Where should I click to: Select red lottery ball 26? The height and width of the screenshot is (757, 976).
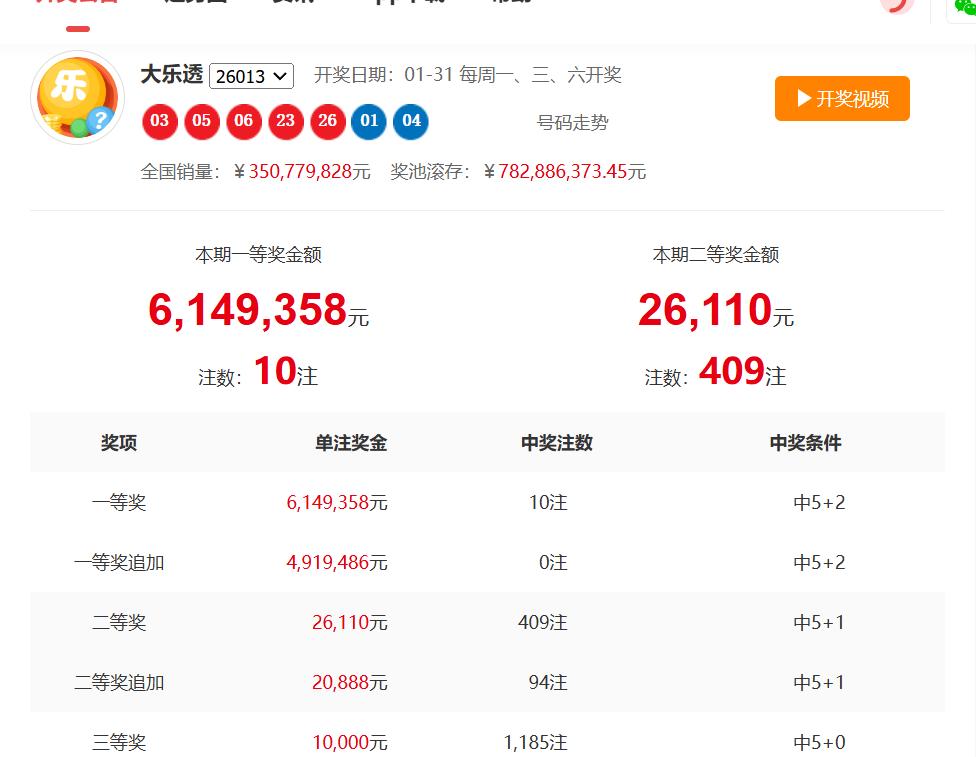[328, 121]
